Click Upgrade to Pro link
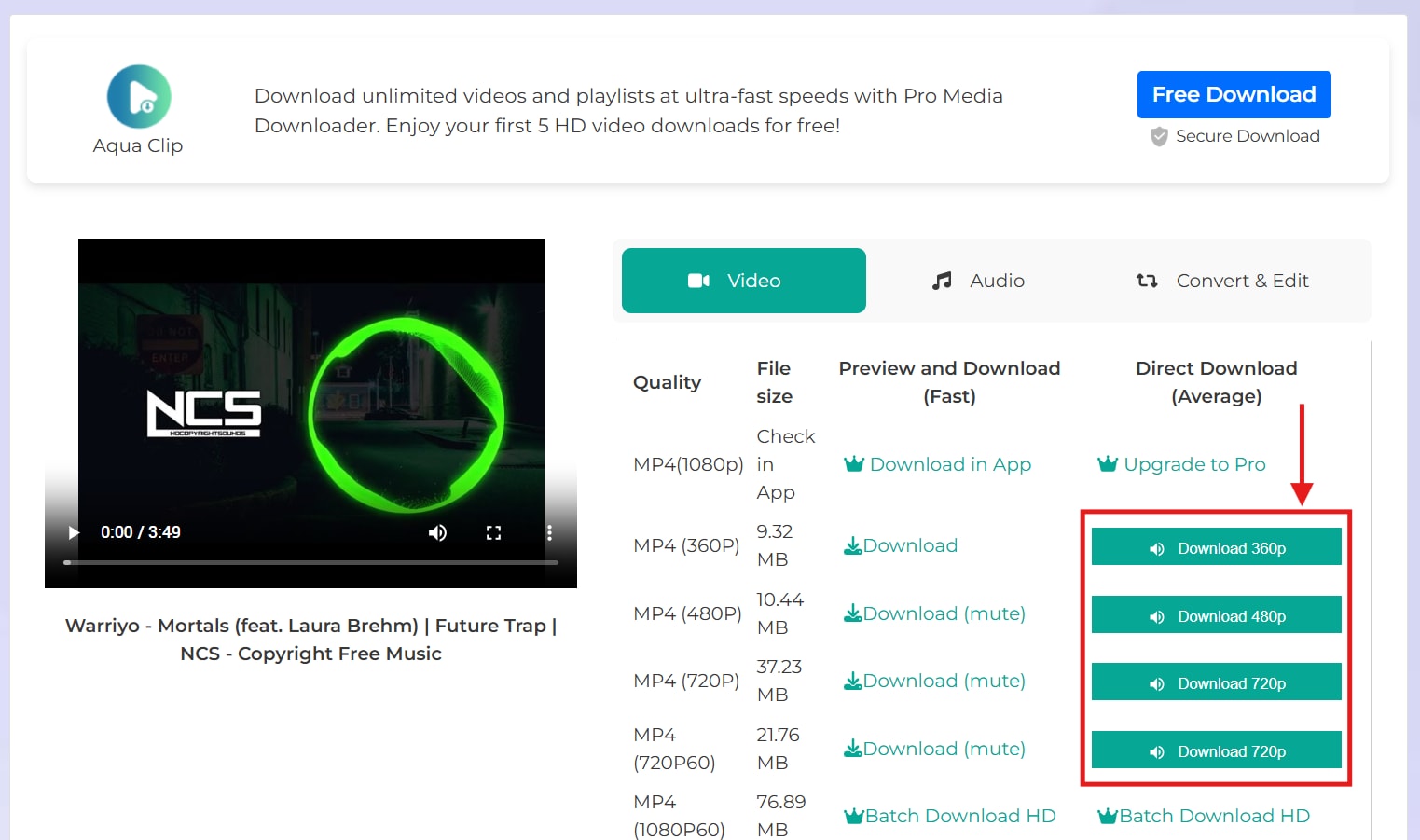The height and width of the screenshot is (840, 1420). tap(1182, 464)
